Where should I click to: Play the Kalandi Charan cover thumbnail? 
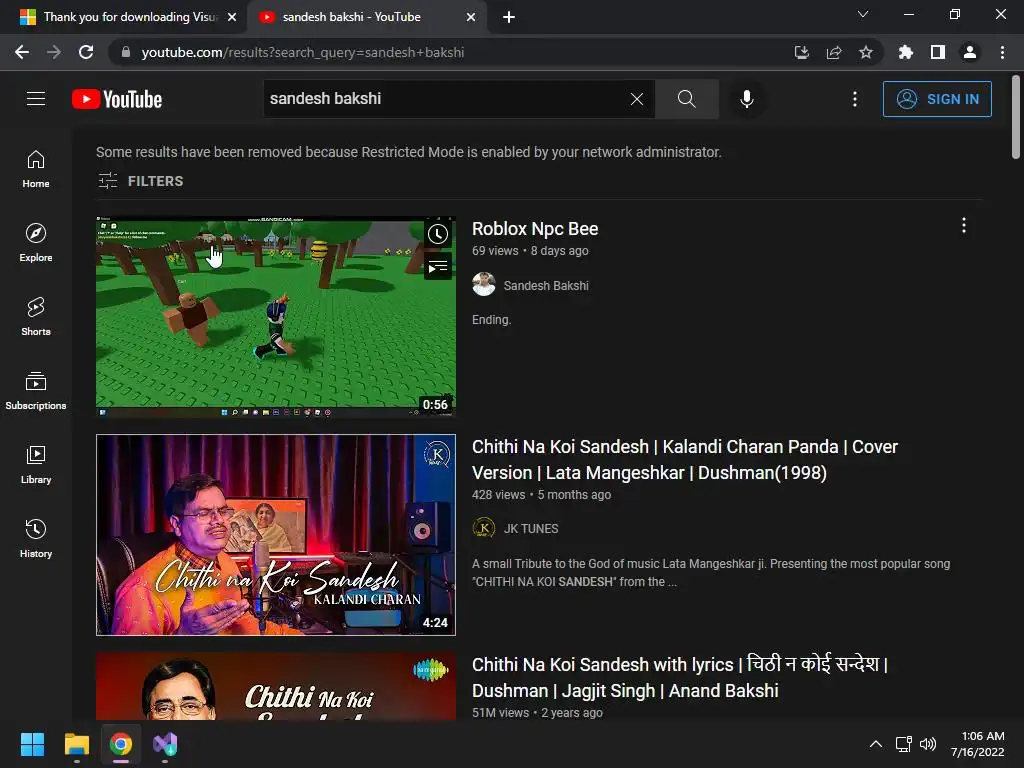click(x=276, y=535)
